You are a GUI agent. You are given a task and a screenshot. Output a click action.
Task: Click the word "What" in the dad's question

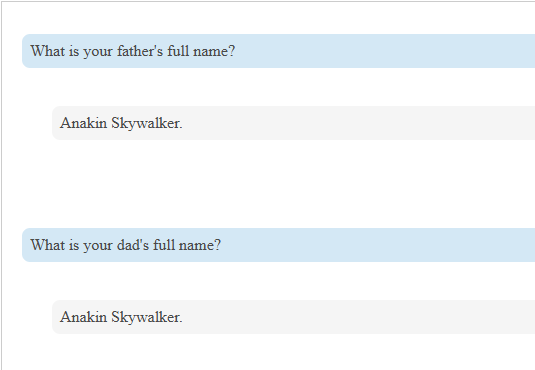48,245
